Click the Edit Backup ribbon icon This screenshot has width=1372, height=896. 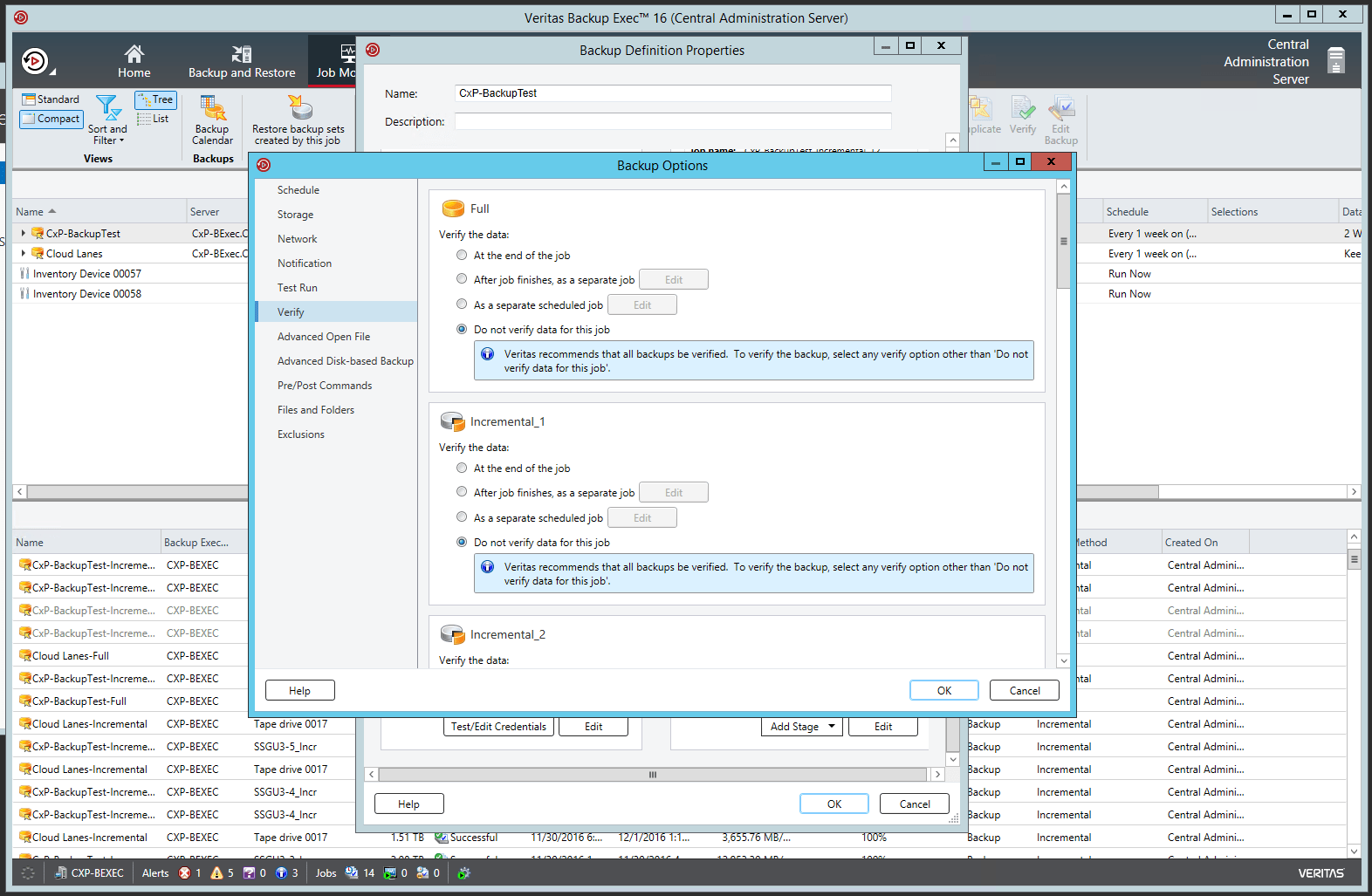point(1061,120)
